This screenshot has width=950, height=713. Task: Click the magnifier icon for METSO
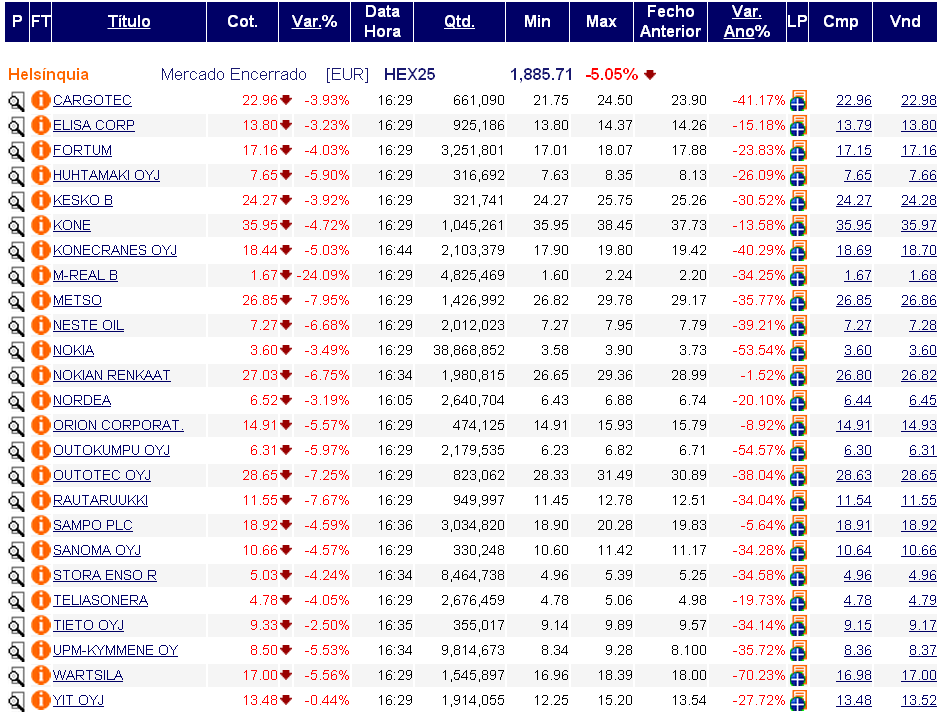(16, 300)
